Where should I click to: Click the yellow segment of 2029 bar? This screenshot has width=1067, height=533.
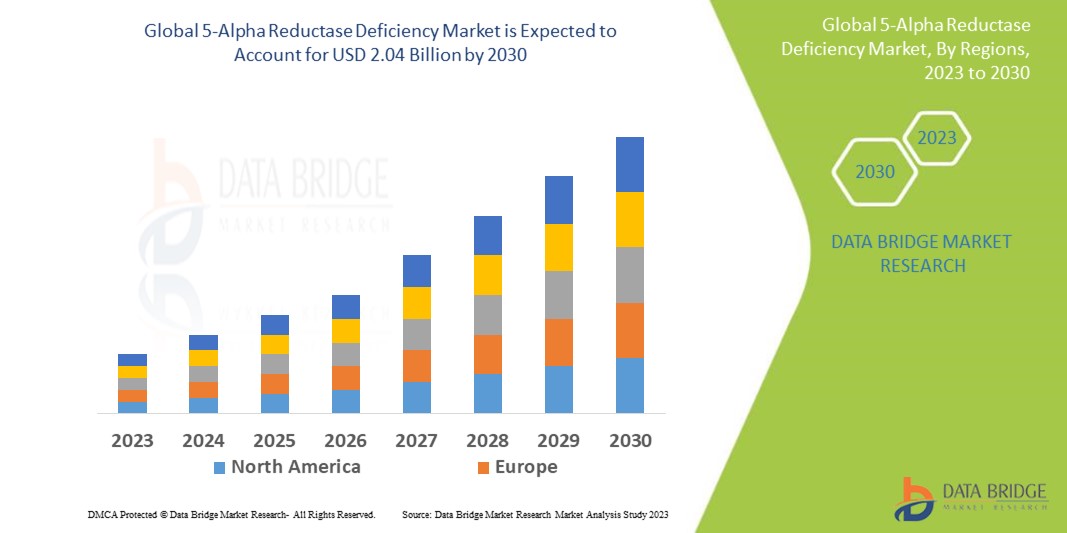[x=558, y=247]
